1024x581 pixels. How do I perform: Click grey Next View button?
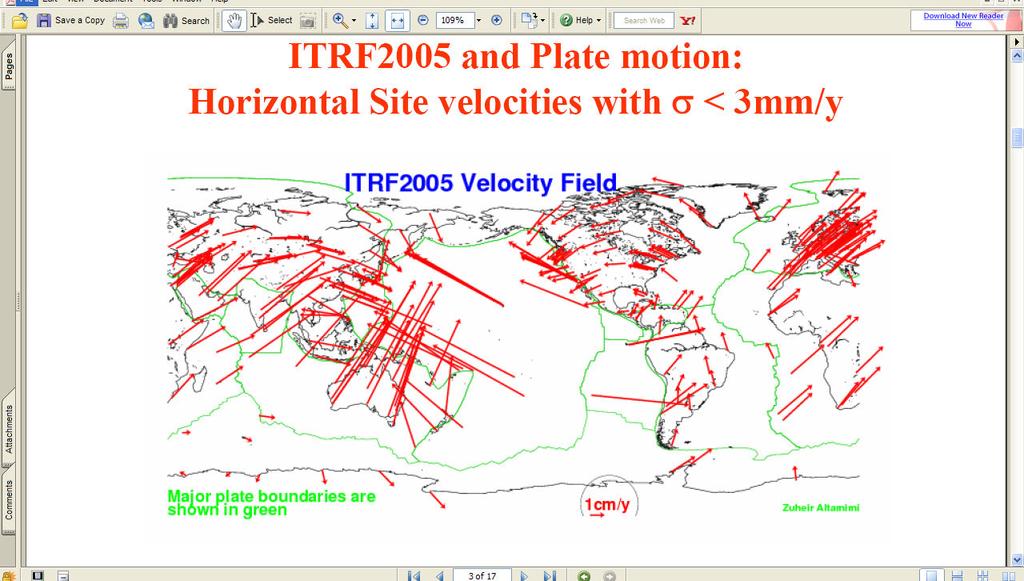pyautogui.click(x=609, y=575)
